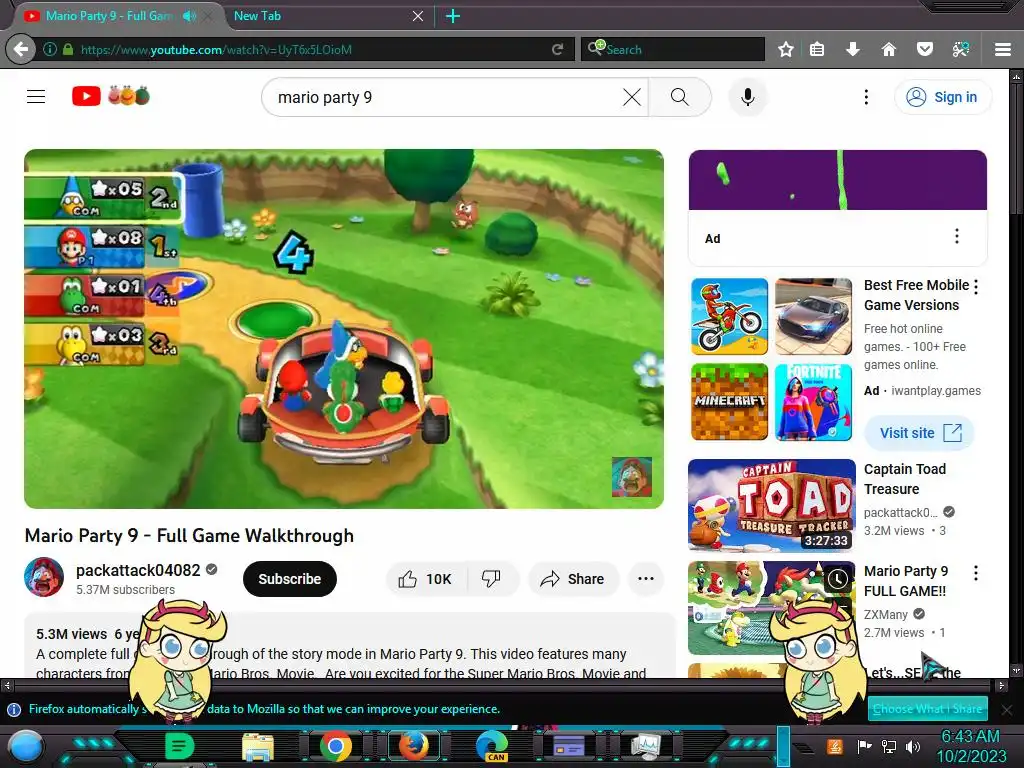The height and width of the screenshot is (768, 1024).
Task: Open Microsoft Edge Canary from taskbar
Action: 492,746
